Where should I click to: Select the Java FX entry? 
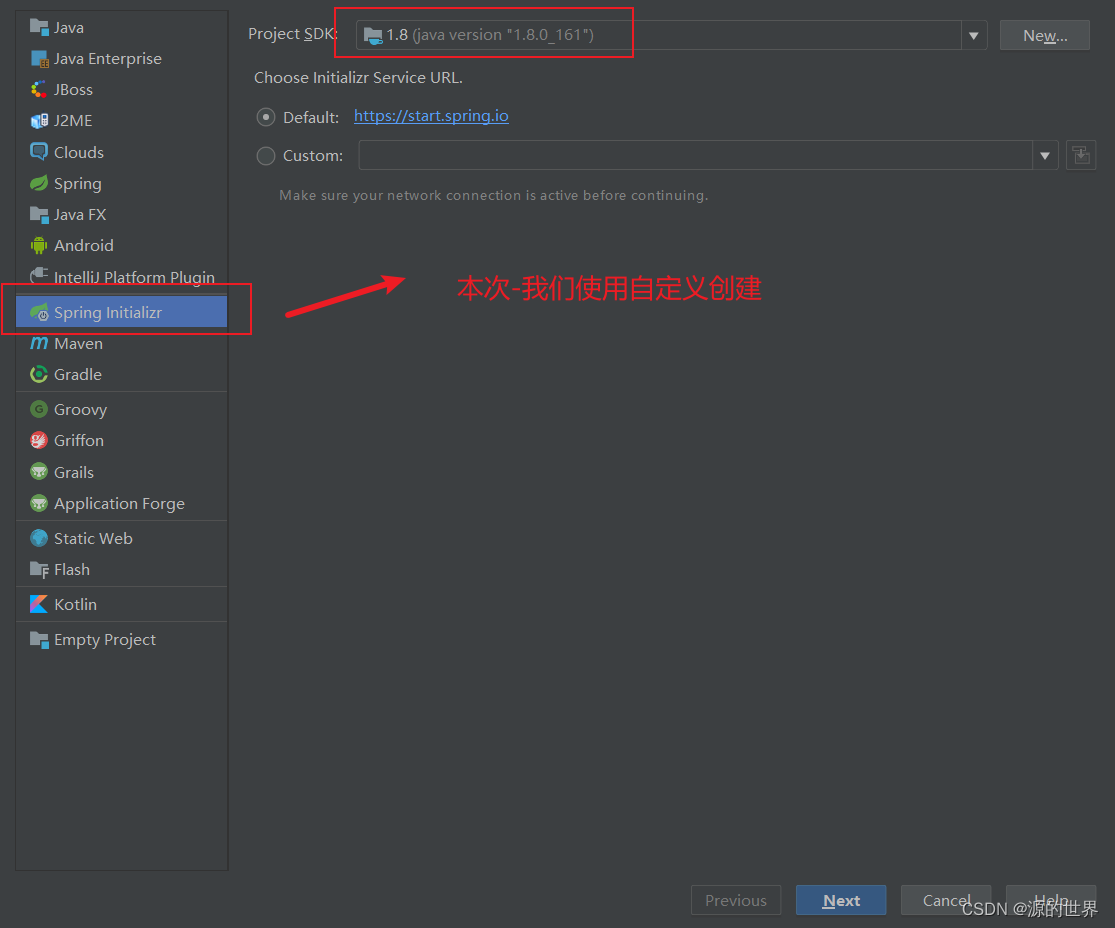click(122, 214)
